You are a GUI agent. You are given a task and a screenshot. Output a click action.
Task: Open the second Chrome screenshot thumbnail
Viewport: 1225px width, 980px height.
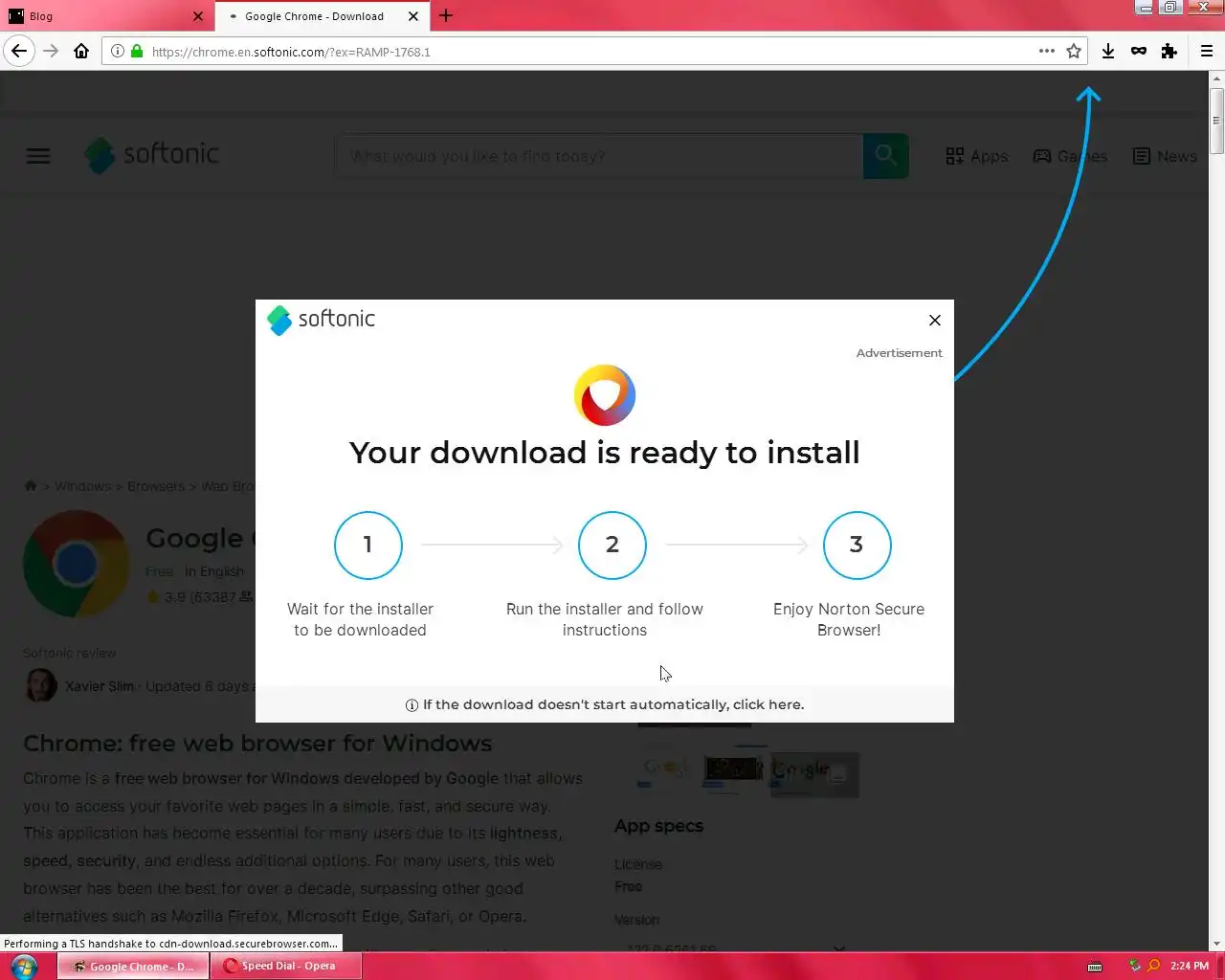pos(734,769)
